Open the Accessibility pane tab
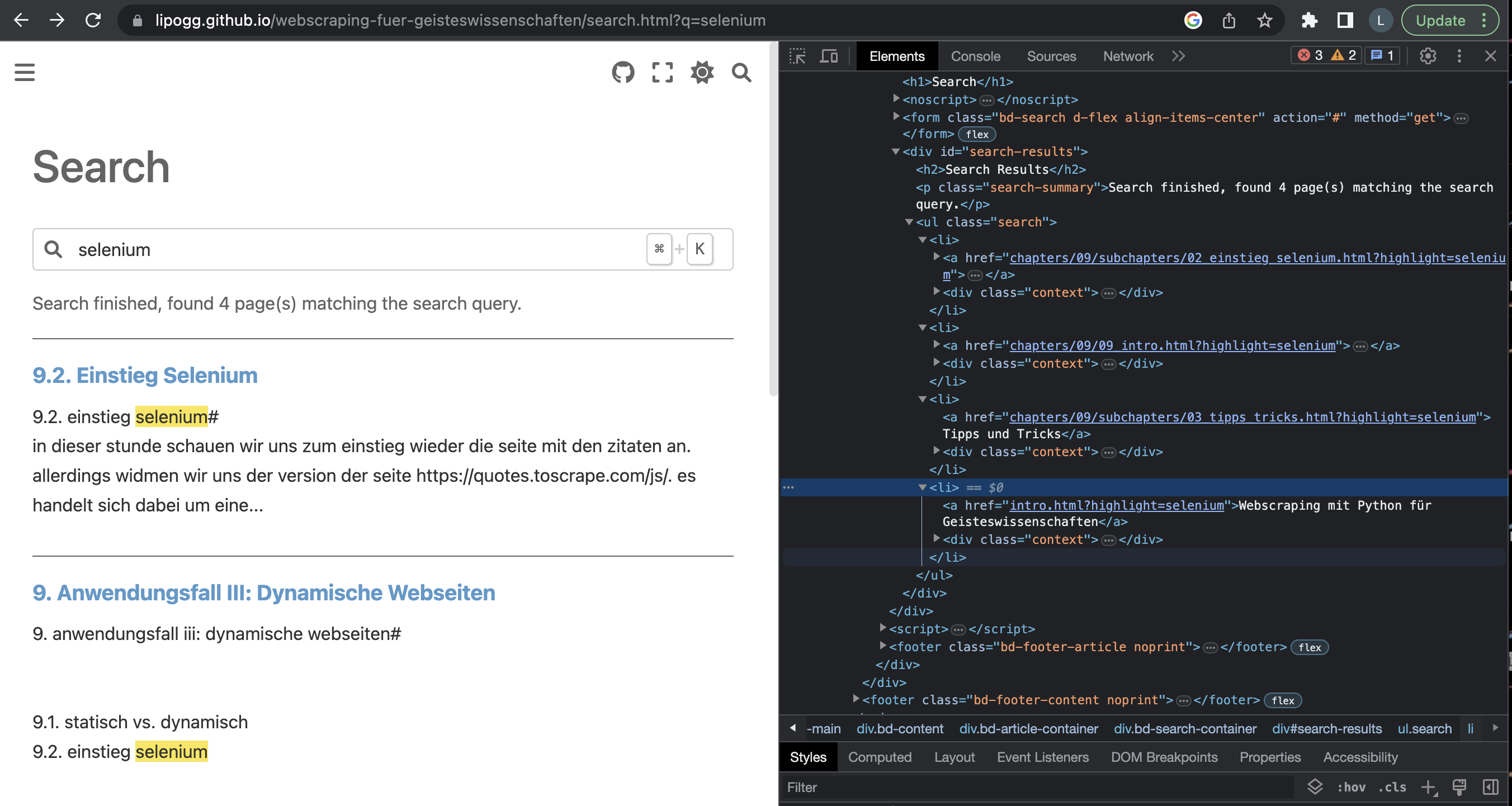Viewport: 1512px width, 806px height. tap(1360, 757)
